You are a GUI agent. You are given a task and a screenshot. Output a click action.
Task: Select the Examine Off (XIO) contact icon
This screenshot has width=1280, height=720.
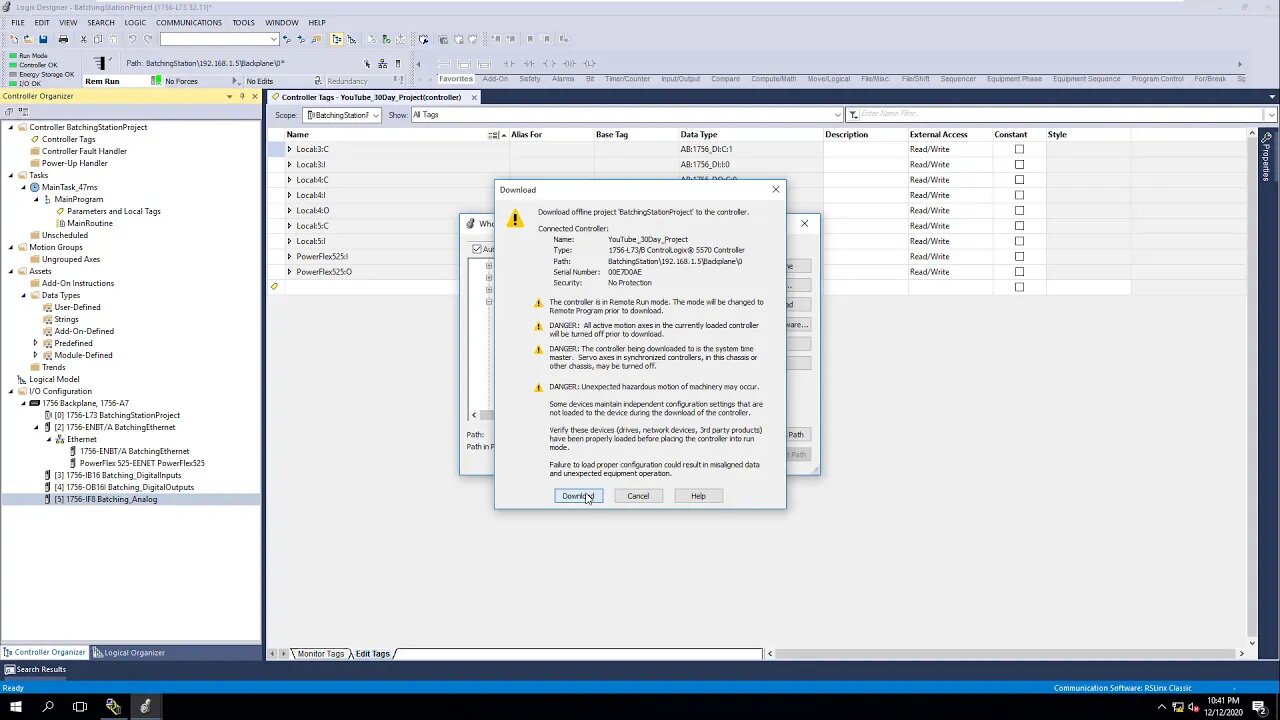click(529, 64)
